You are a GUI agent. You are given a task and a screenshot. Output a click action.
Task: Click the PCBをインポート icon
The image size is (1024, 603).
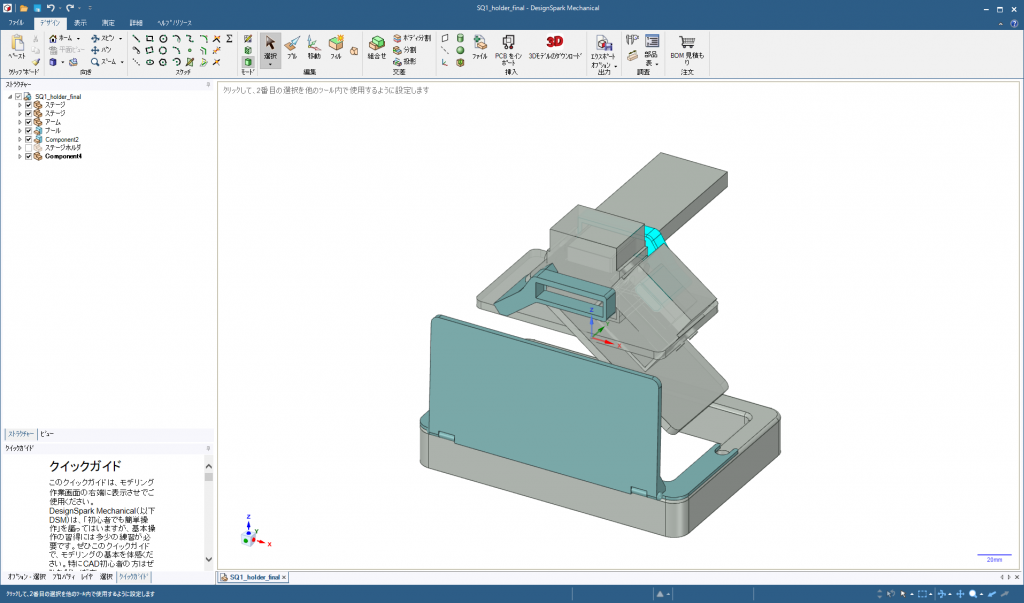[509, 46]
